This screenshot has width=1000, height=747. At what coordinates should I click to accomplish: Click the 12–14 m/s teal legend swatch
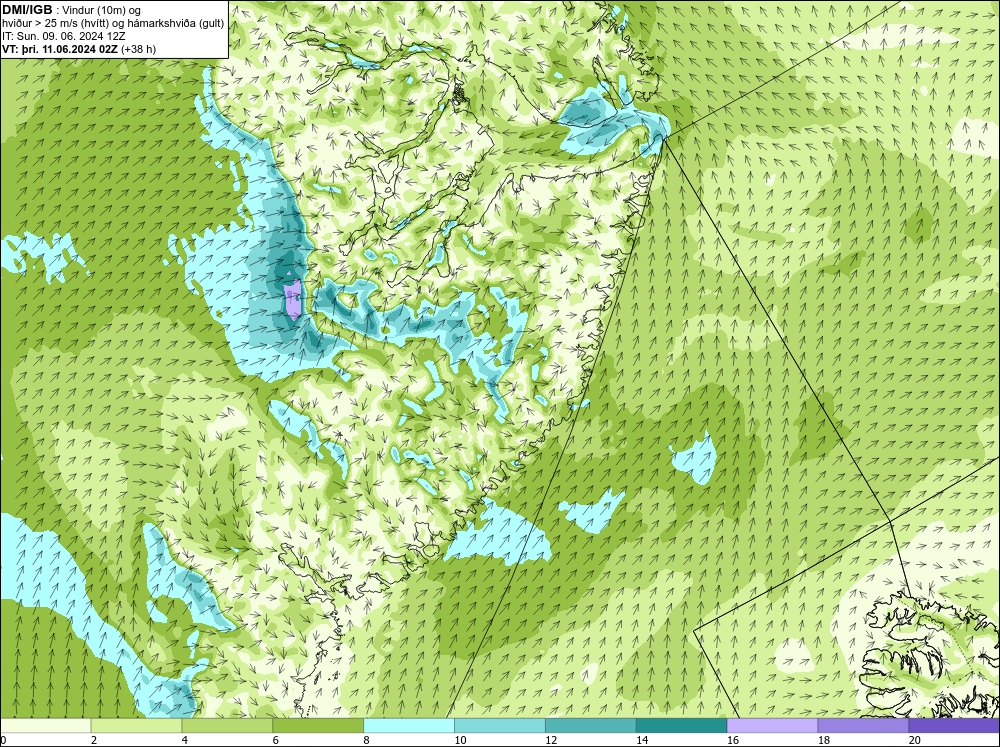(x=591, y=726)
